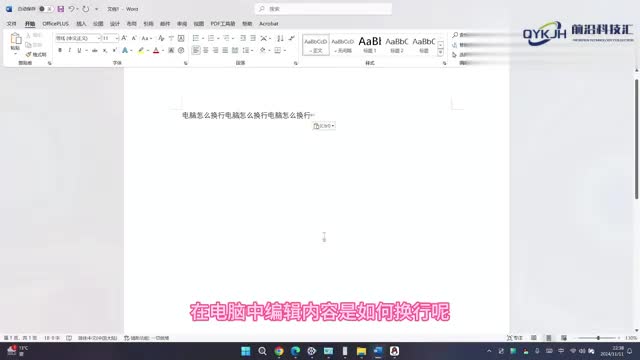The width and height of the screenshot is (640, 360).
Task: Click the Show paragraph marks icon
Action: pyautogui.click(x=291, y=38)
